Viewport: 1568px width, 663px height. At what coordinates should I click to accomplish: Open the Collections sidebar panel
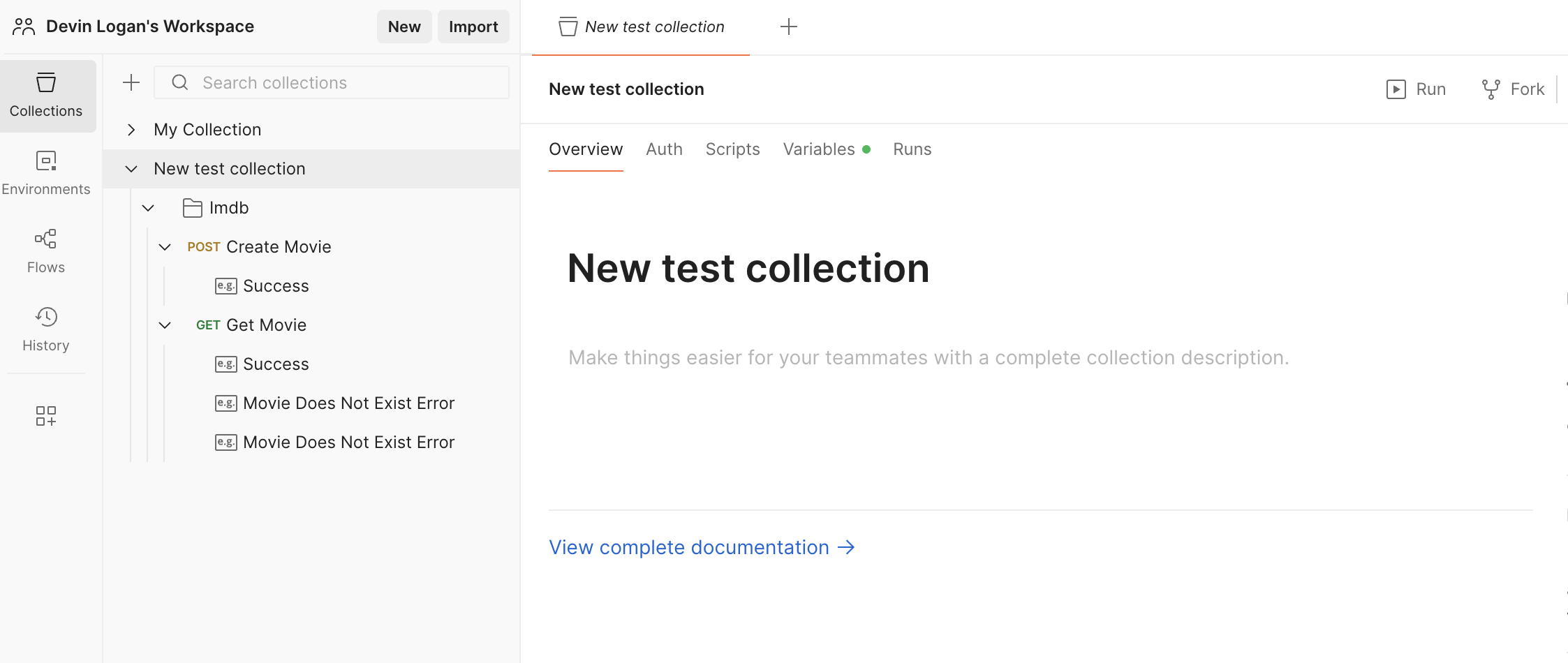click(45, 95)
